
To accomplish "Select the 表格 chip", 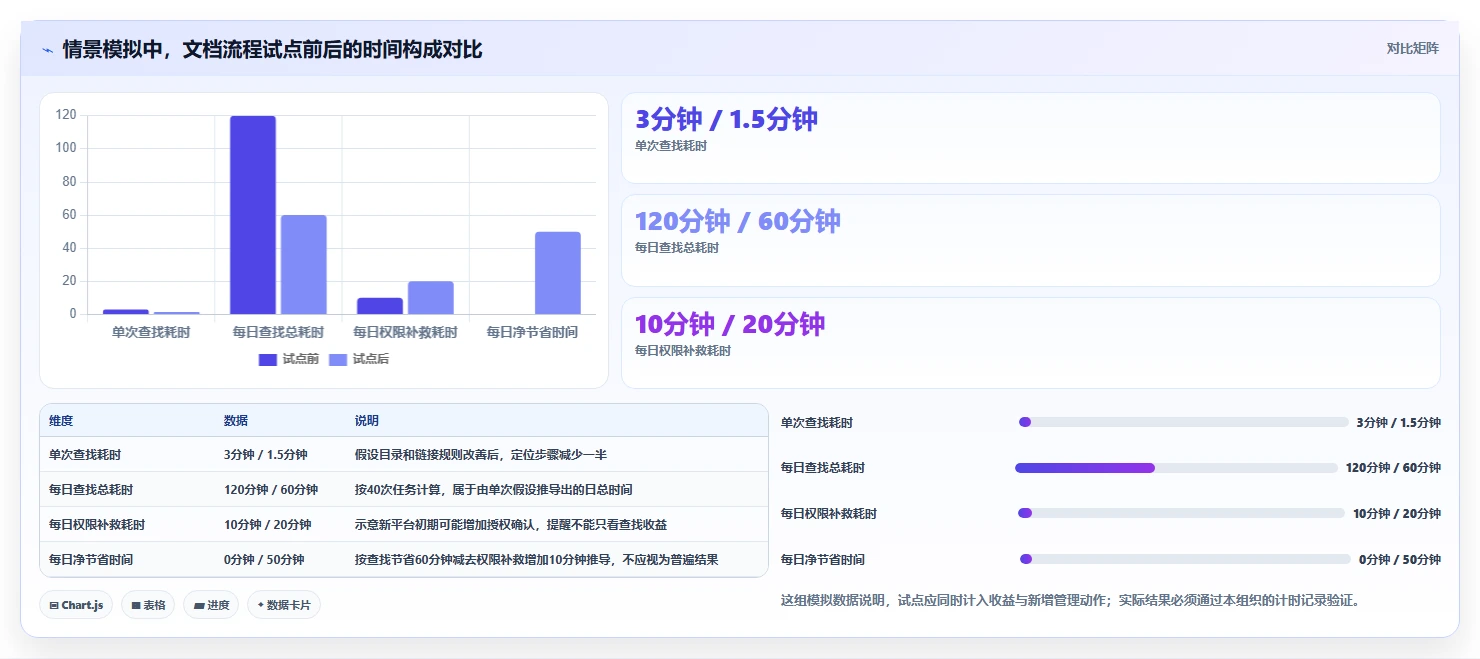I will click(148, 605).
